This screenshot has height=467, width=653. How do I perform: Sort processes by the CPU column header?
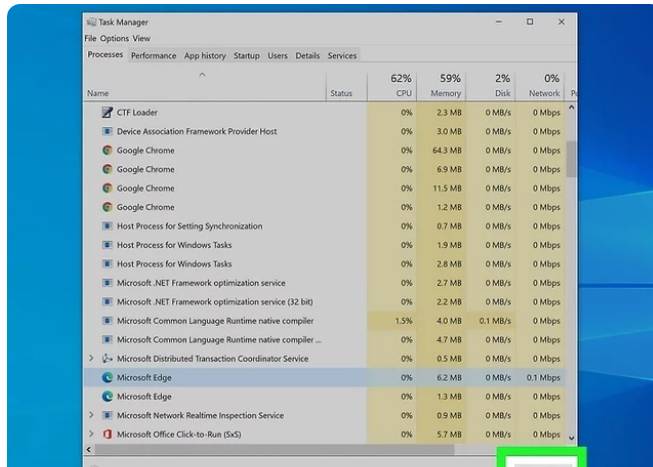click(x=401, y=86)
